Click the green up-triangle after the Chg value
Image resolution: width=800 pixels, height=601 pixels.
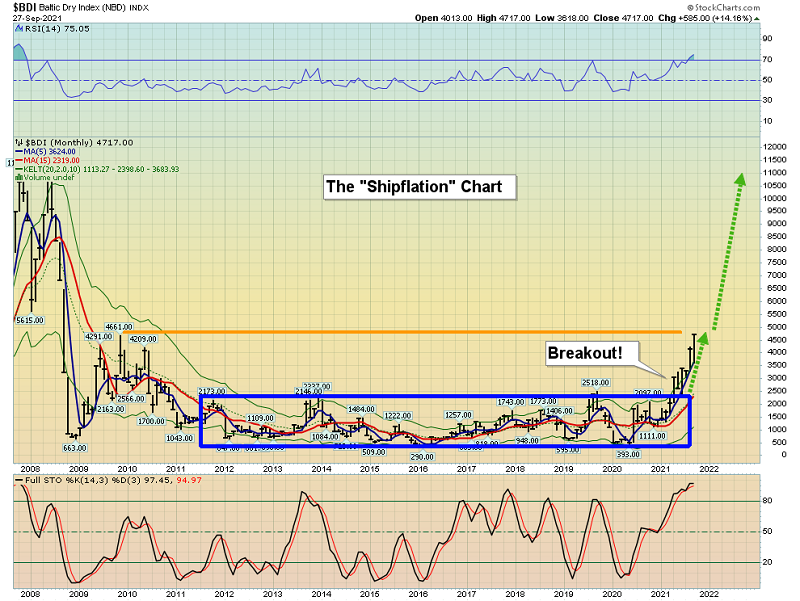click(757, 18)
